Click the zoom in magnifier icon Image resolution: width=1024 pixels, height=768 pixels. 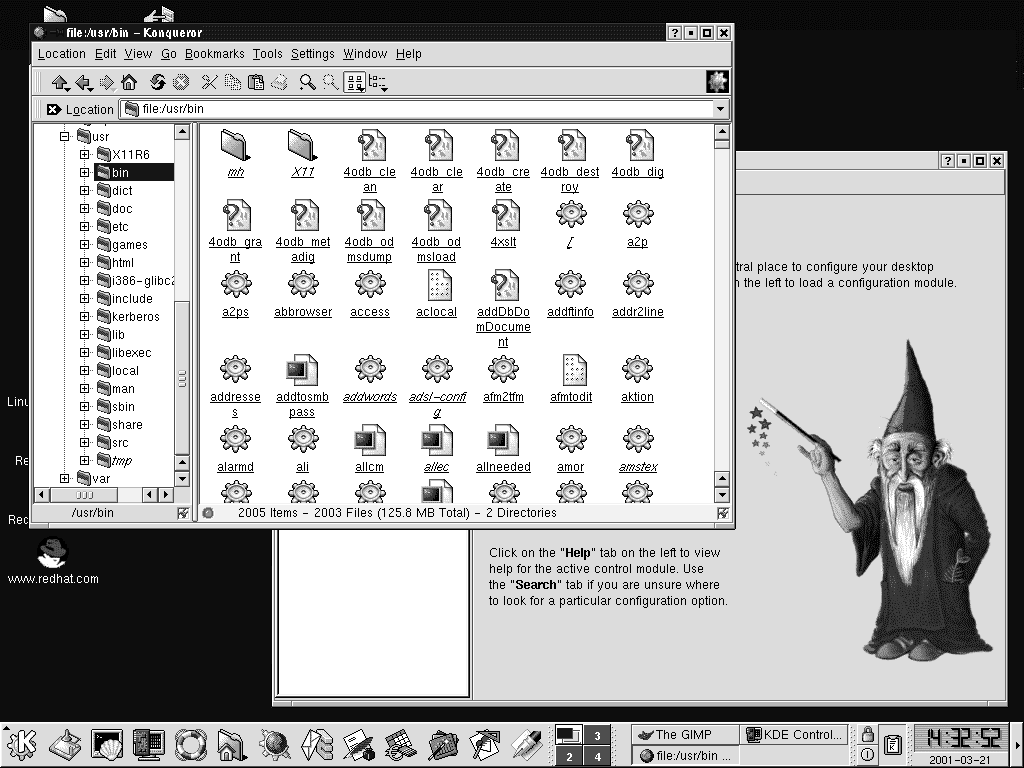pyautogui.click(x=308, y=83)
